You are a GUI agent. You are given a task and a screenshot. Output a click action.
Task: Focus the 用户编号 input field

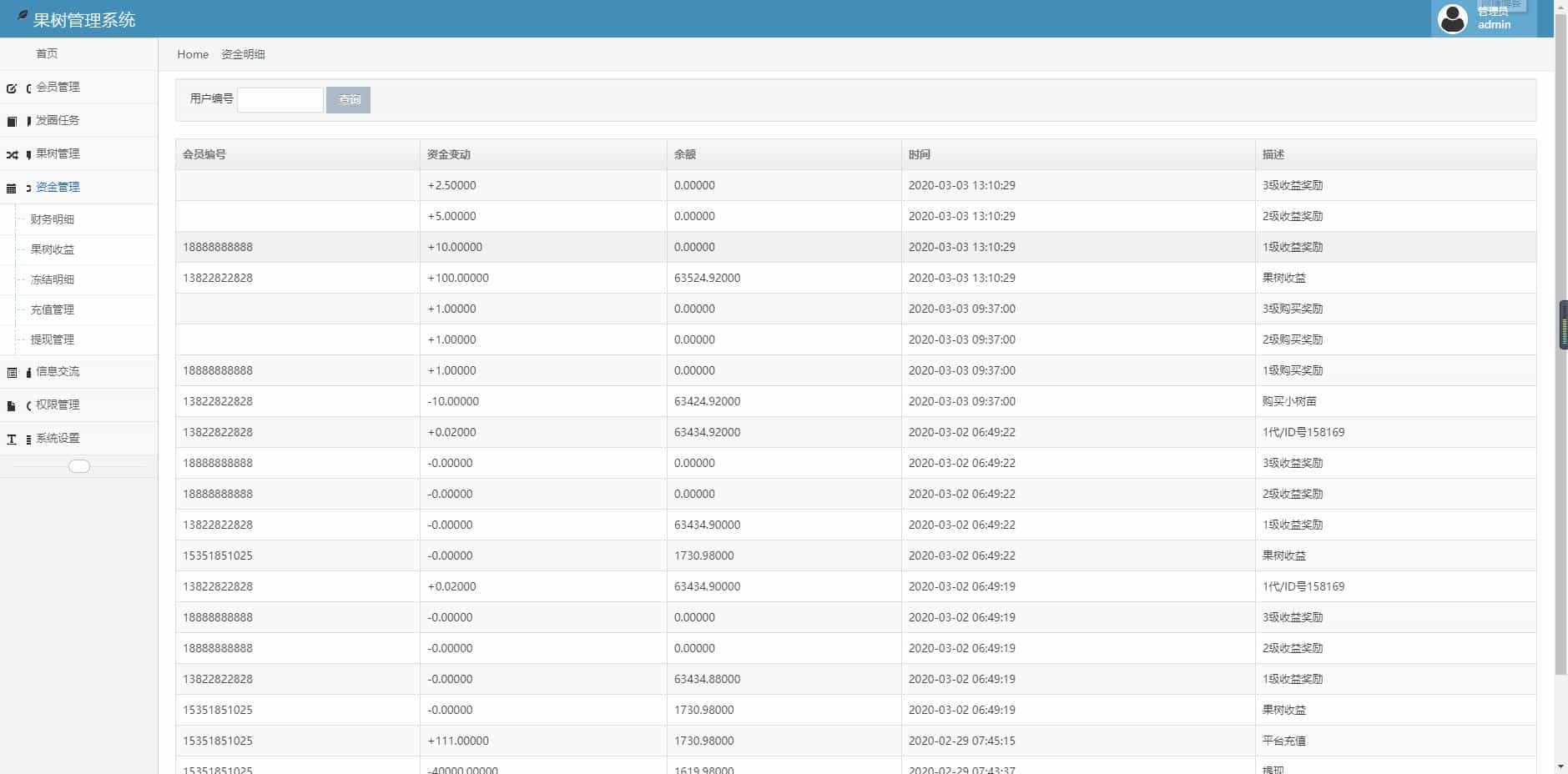click(280, 100)
